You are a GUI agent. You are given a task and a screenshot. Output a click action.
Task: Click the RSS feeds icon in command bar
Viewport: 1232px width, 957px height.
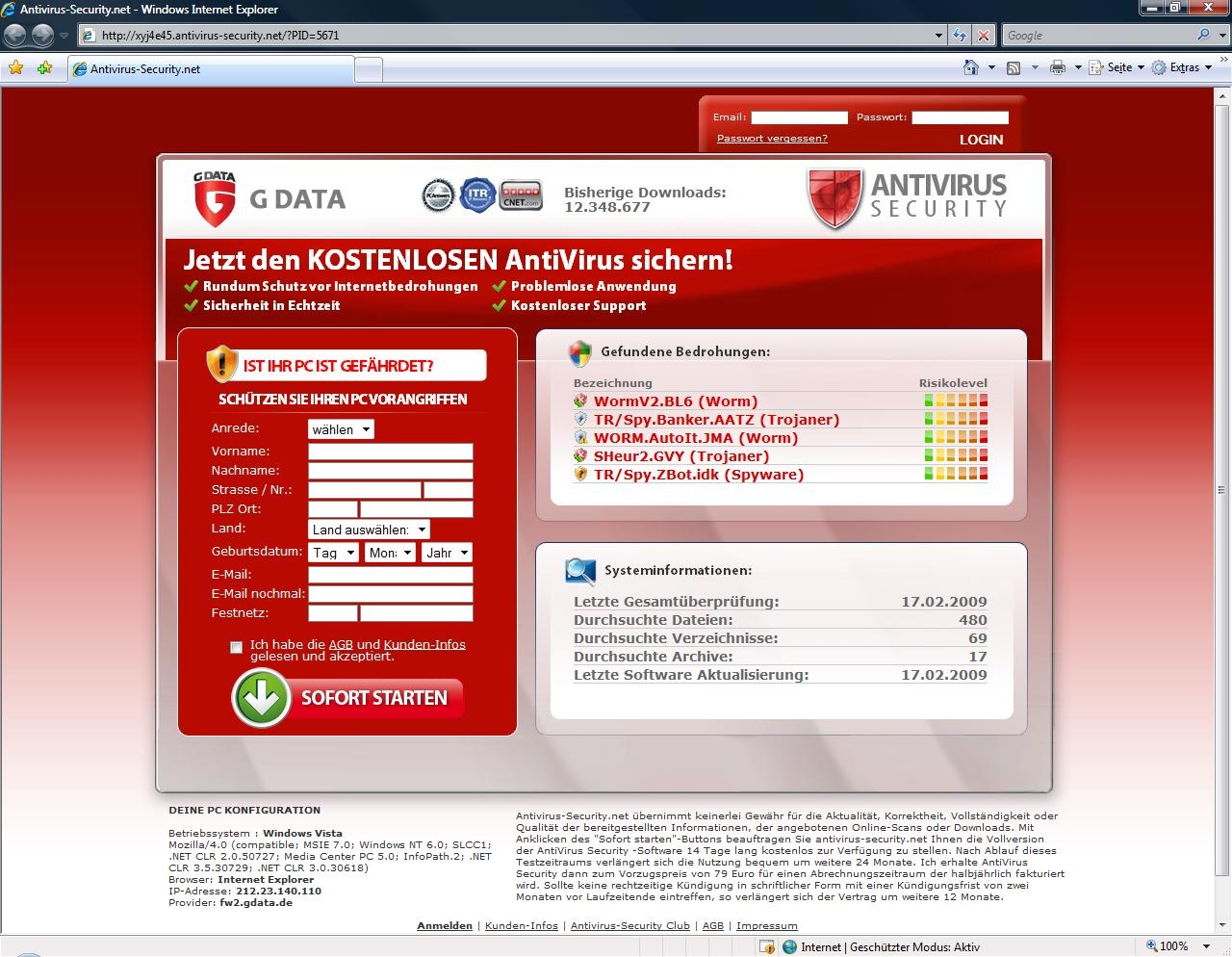coord(1014,67)
